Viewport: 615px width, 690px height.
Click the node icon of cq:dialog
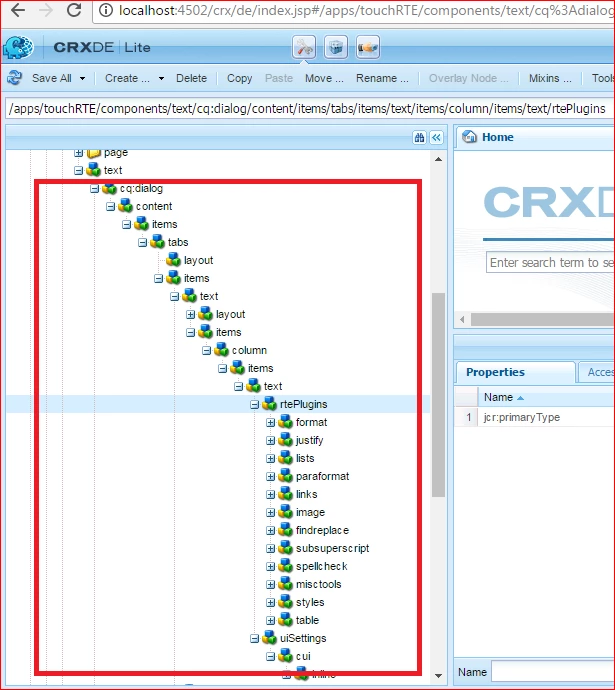(x=109, y=188)
